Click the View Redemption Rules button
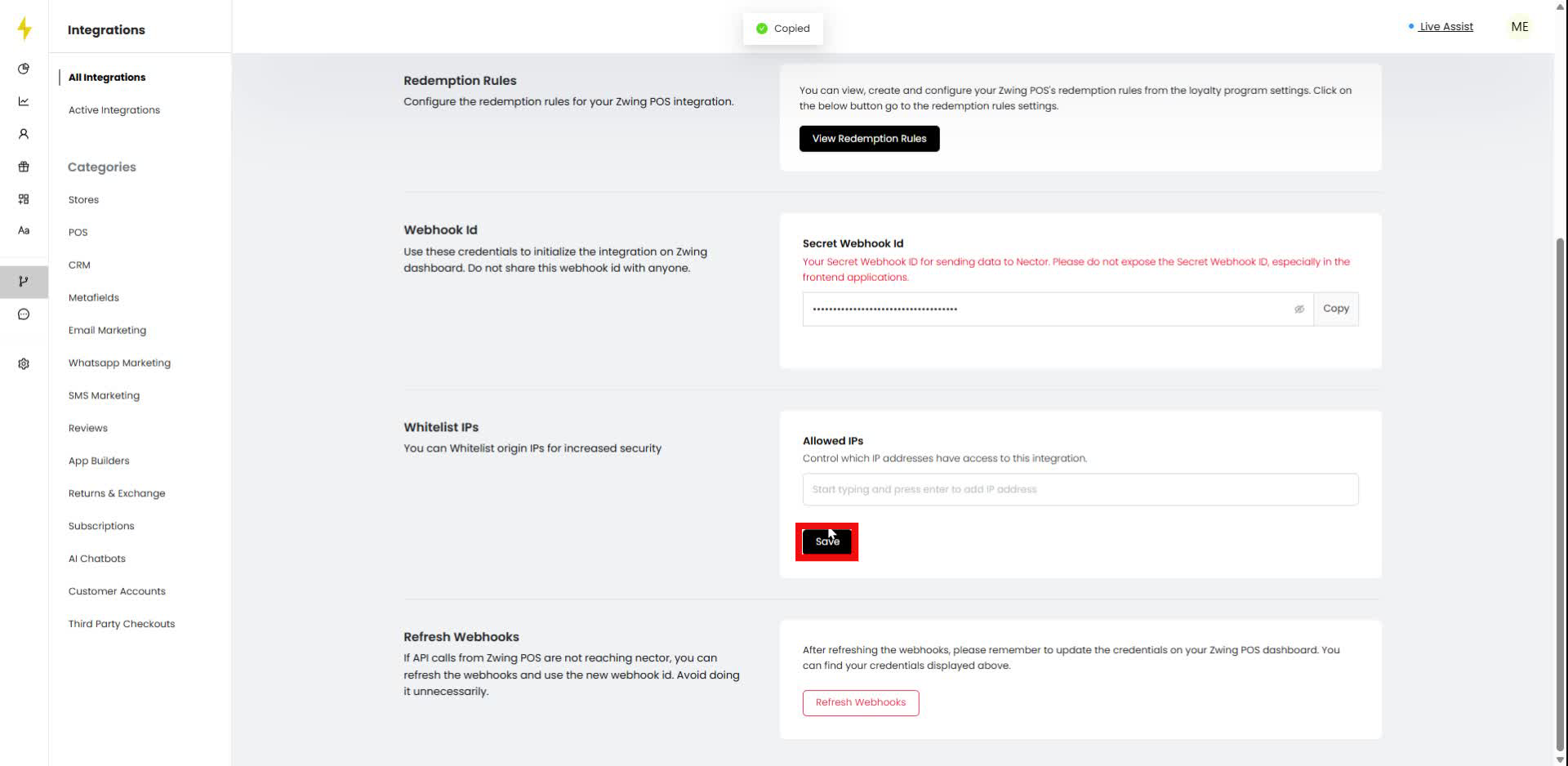 (869, 138)
